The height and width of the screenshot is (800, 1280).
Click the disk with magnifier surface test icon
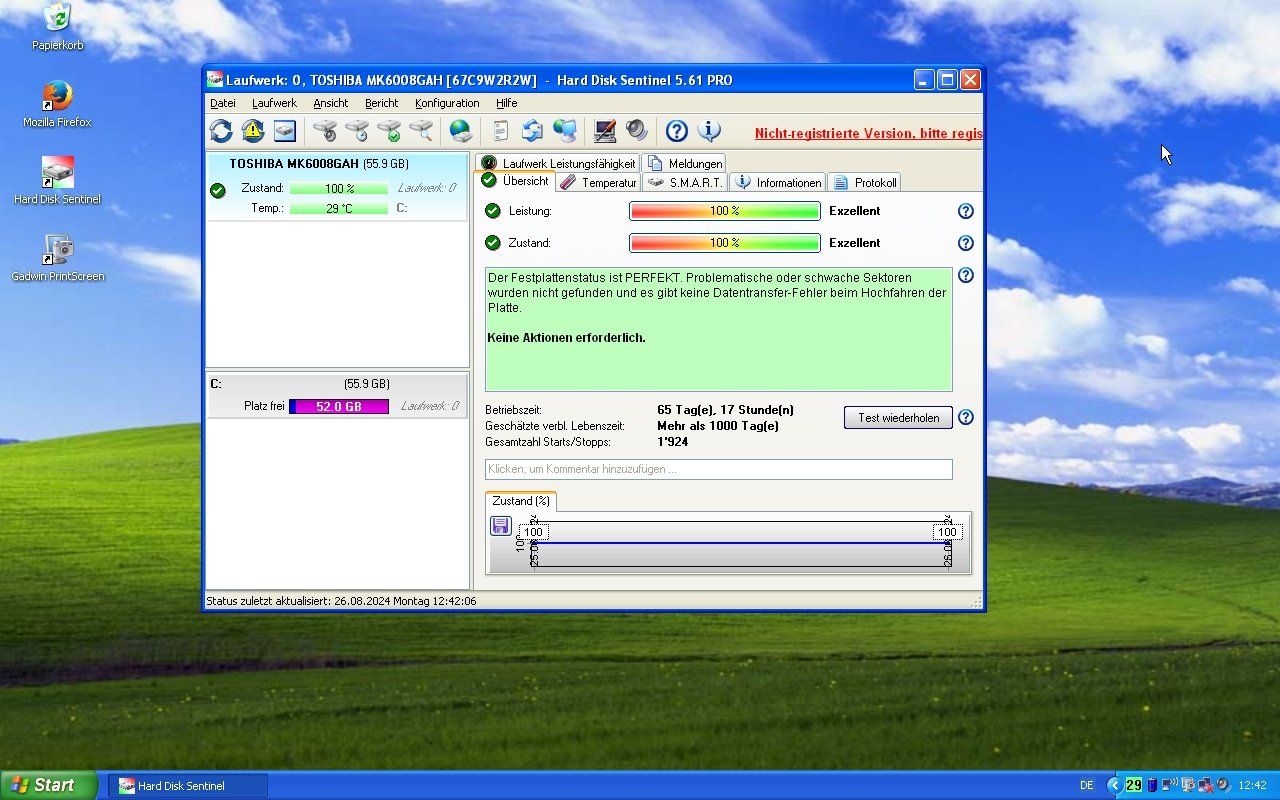[421, 131]
